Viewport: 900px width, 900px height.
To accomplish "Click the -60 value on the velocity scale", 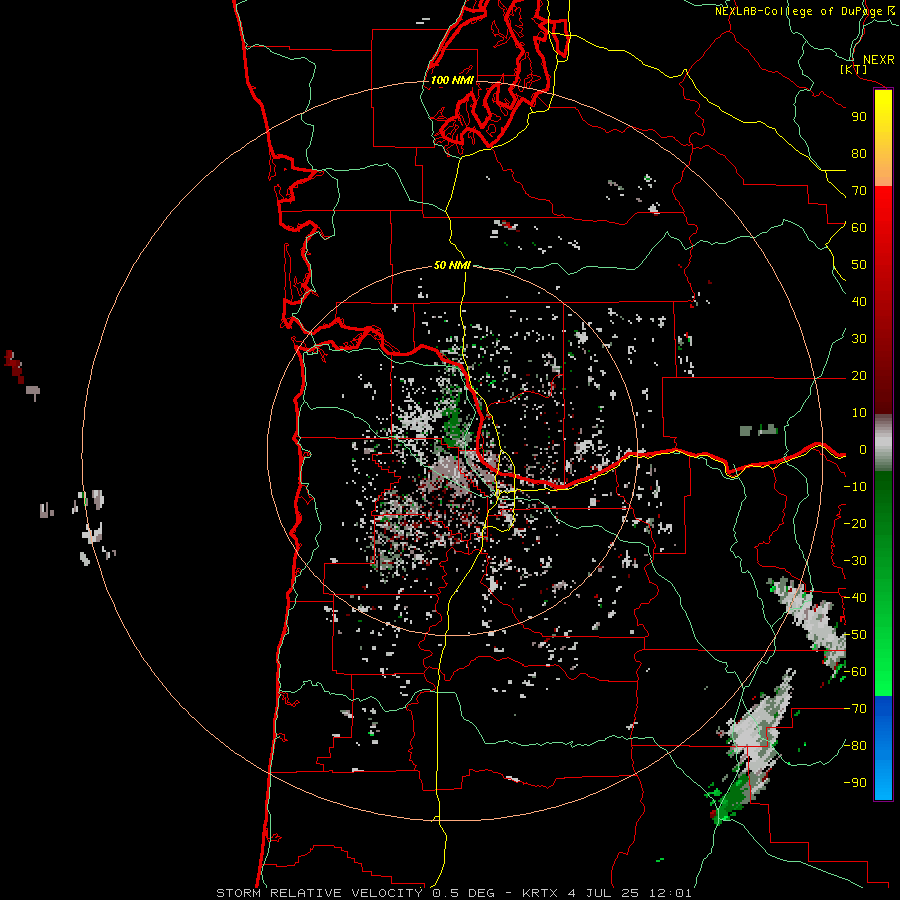I will pyautogui.click(x=855, y=672).
